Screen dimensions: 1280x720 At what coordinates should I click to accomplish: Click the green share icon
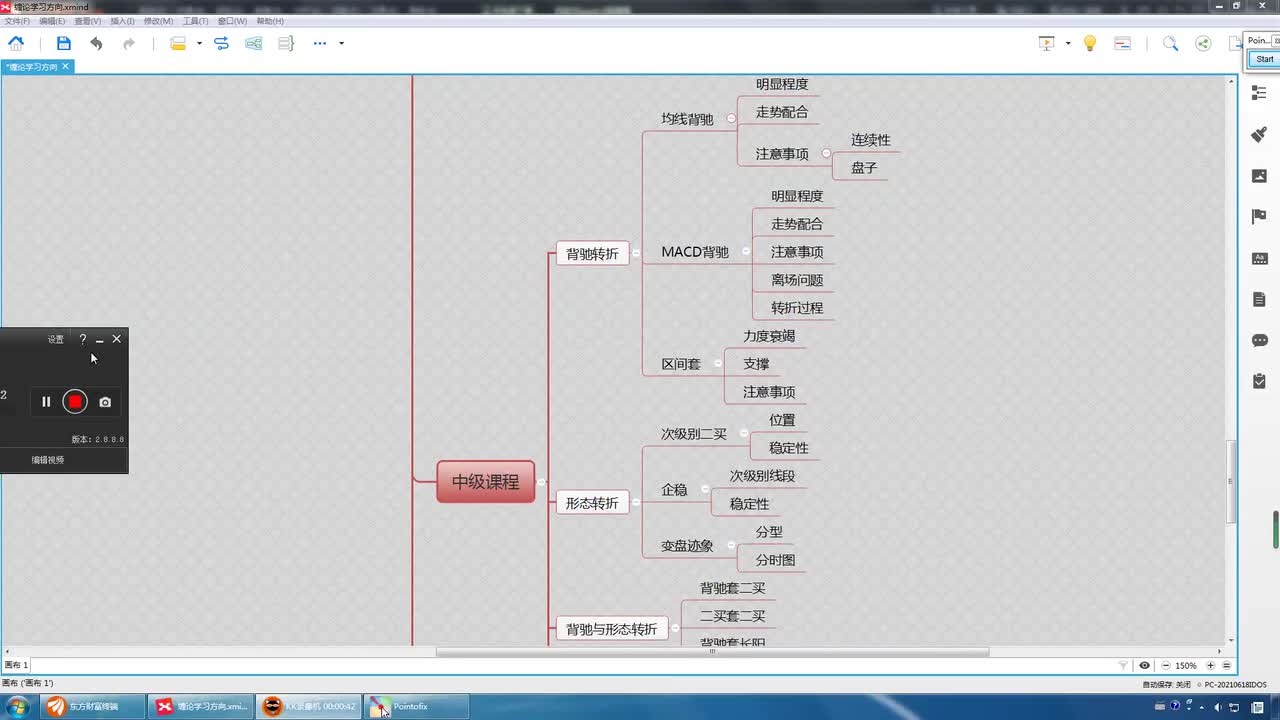pos(1203,43)
